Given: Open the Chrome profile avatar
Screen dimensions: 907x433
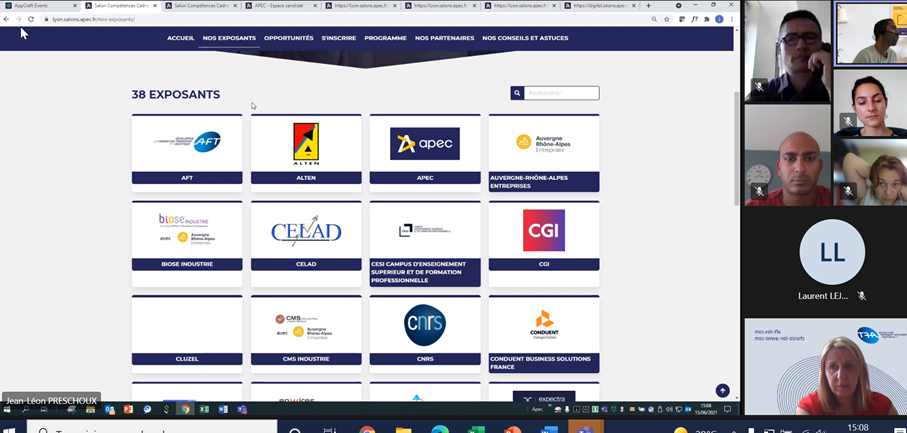Looking at the screenshot, I should click(x=719, y=19).
